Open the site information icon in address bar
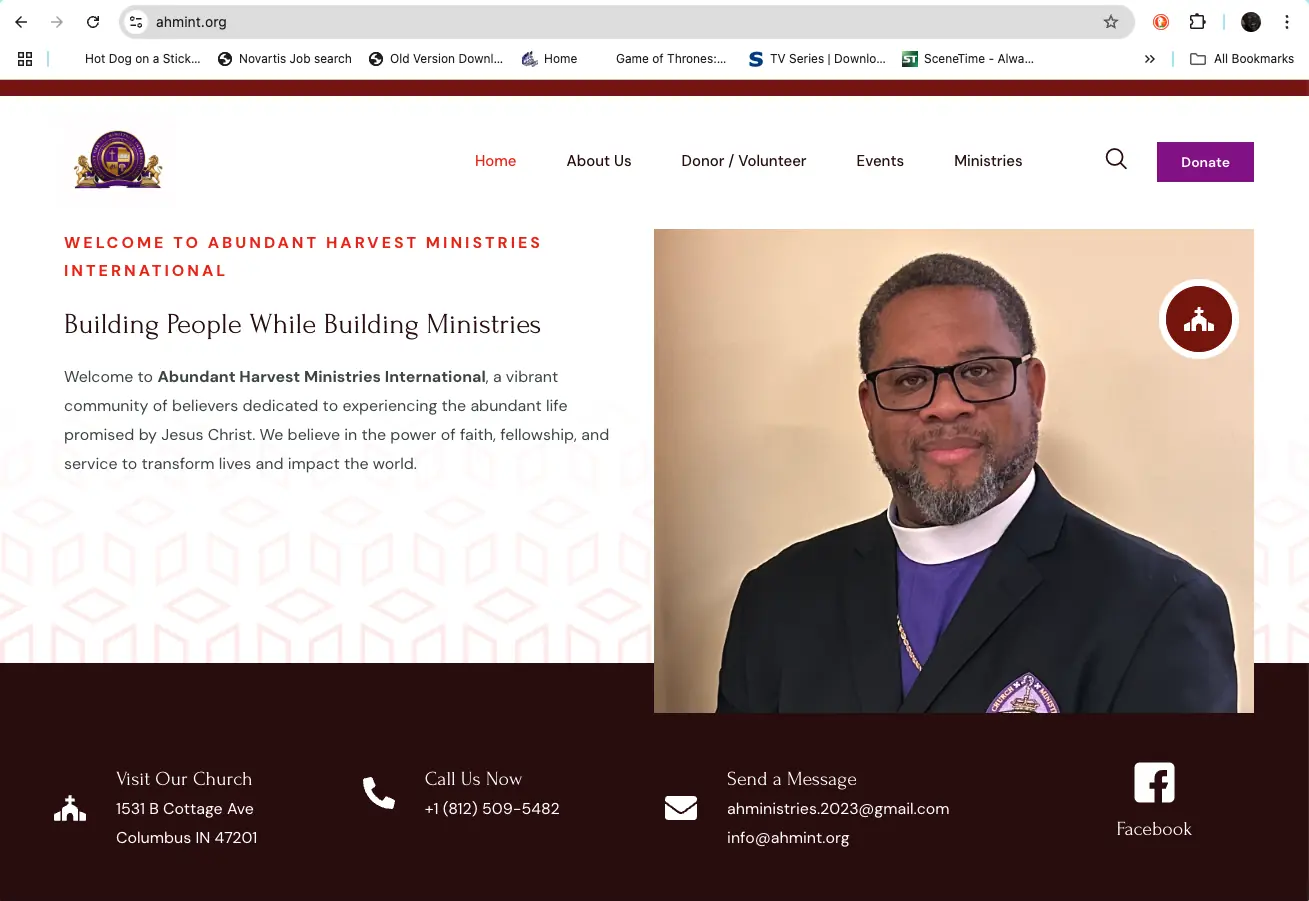 pyautogui.click(x=137, y=22)
